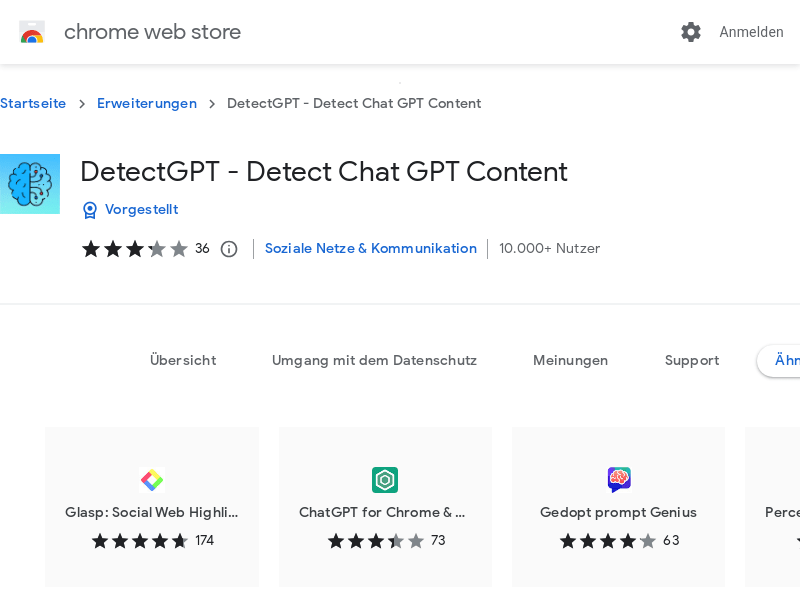Image resolution: width=800 pixels, height=600 pixels.
Task: Switch to the Meinungen tab
Action: (x=570, y=361)
